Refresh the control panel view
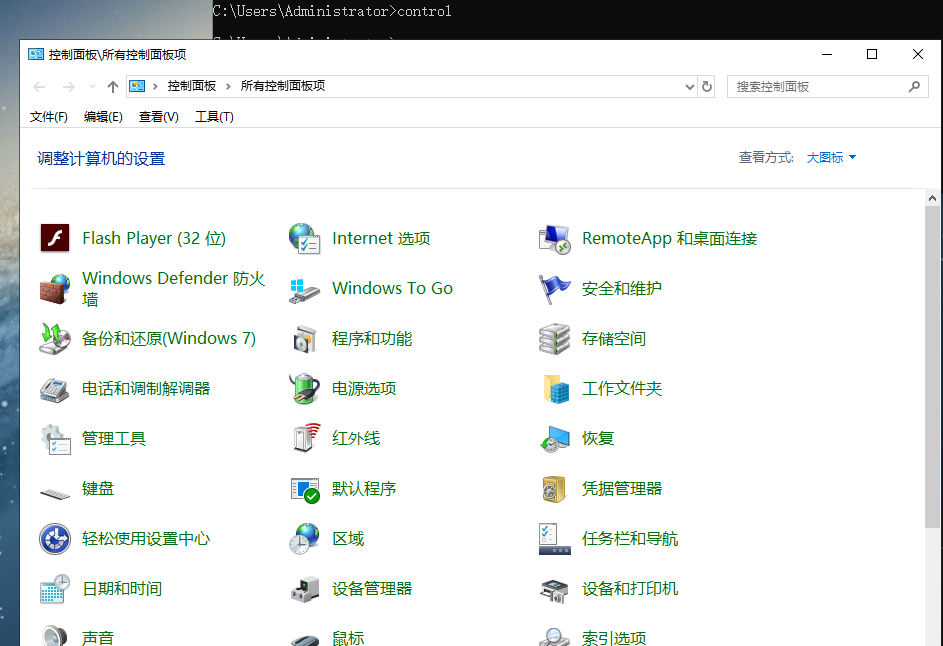Viewport: 943px width, 646px height. coord(707,87)
